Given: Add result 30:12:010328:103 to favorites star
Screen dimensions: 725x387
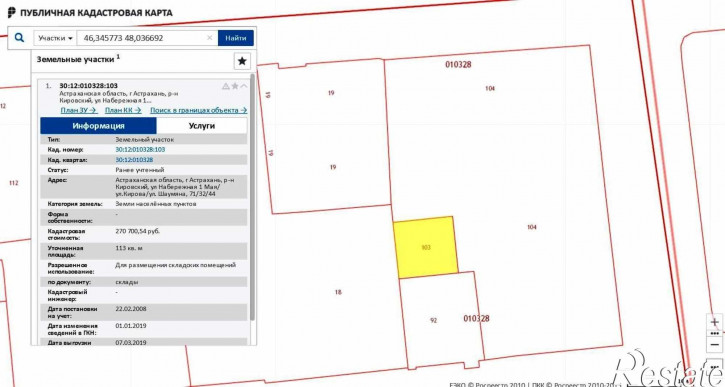Looking at the screenshot, I should click(x=235, y=86).
